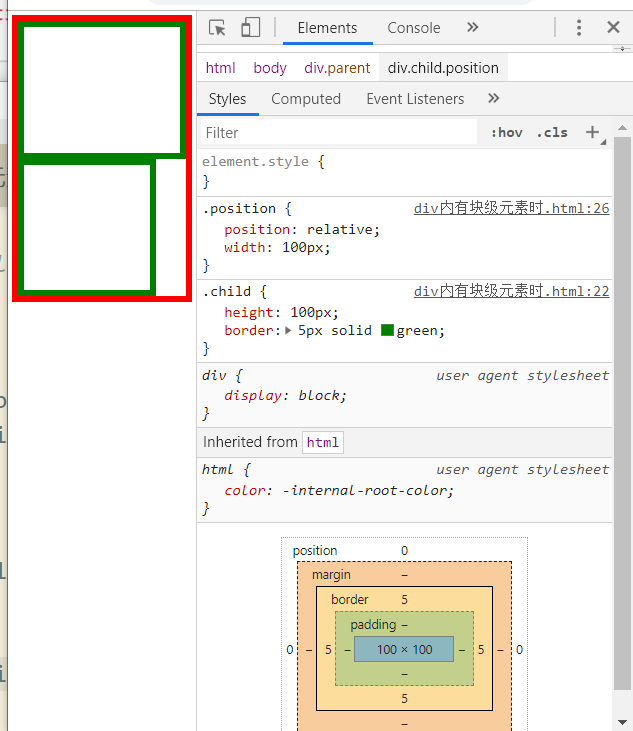Open the DevTools three-dot customize menu

(x=579, y=28)
